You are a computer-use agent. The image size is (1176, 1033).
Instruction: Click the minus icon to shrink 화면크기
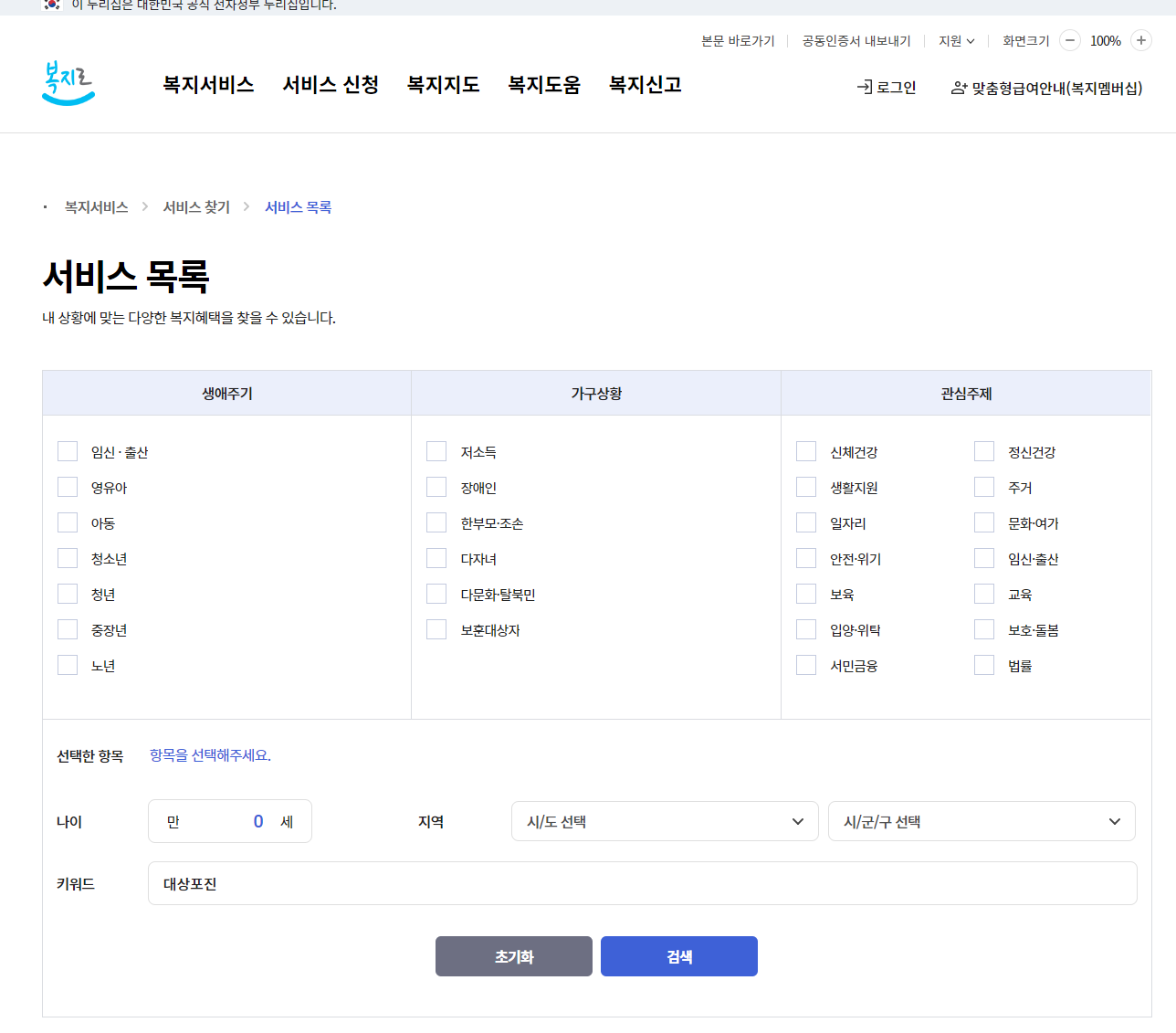tap(1069, 41)
